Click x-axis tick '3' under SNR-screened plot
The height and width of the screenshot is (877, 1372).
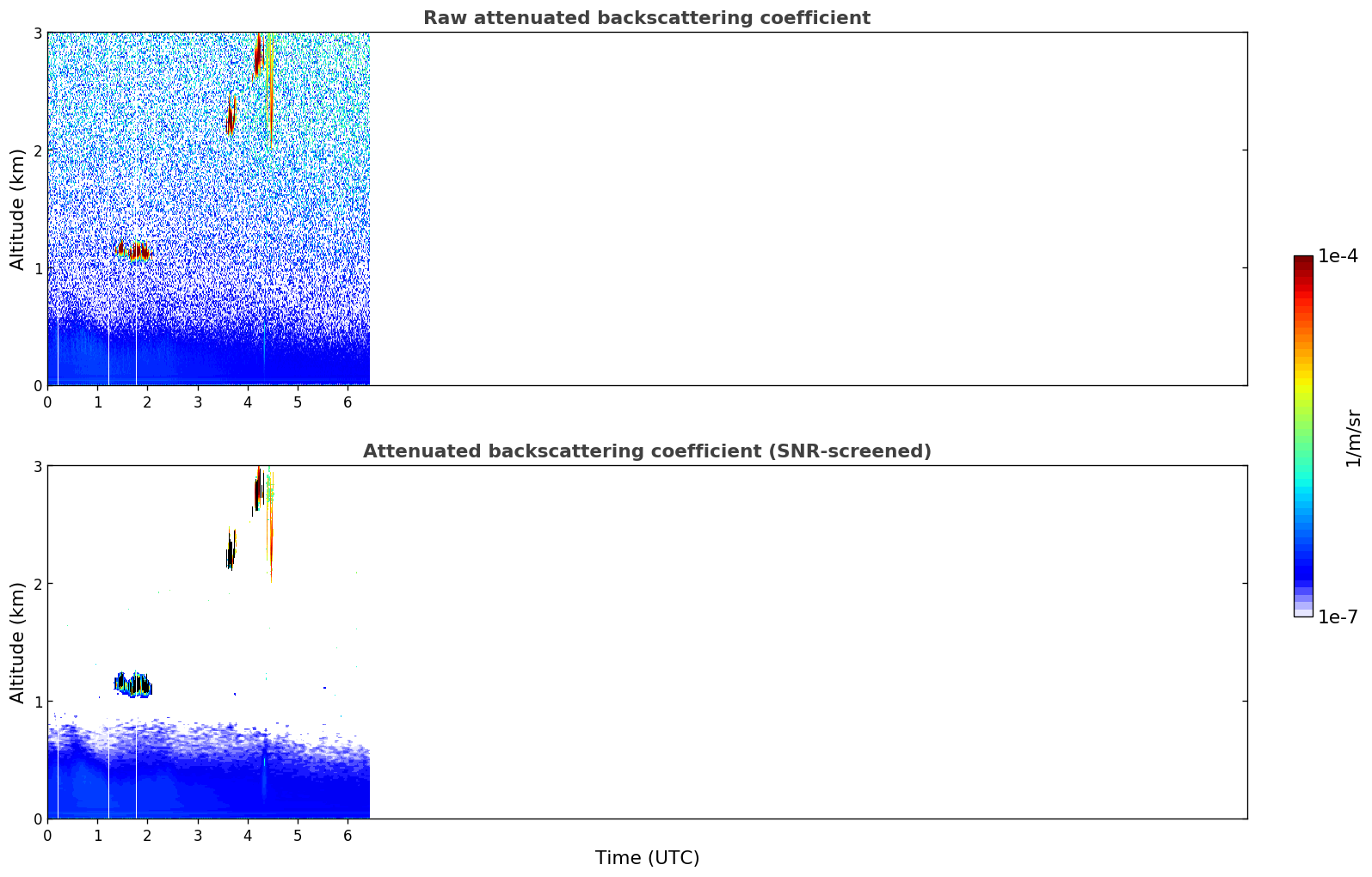[198, 835]
